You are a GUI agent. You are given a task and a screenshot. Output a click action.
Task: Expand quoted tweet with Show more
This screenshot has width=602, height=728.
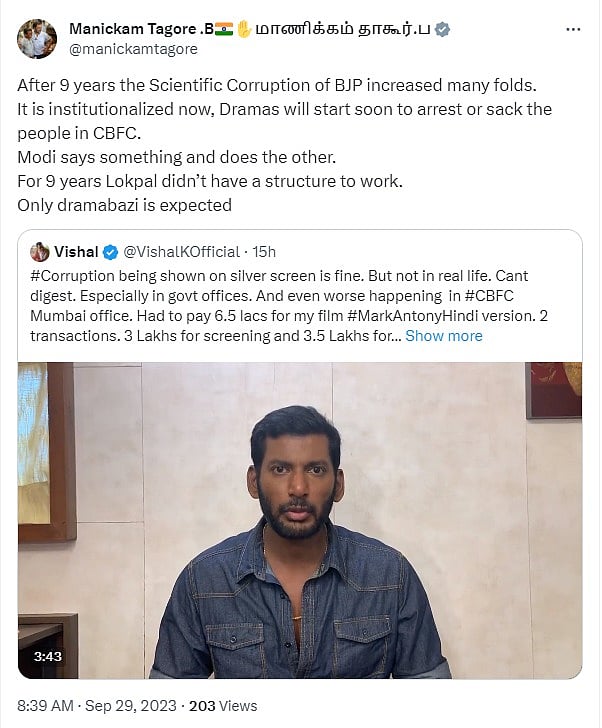[x=443, y=336]
